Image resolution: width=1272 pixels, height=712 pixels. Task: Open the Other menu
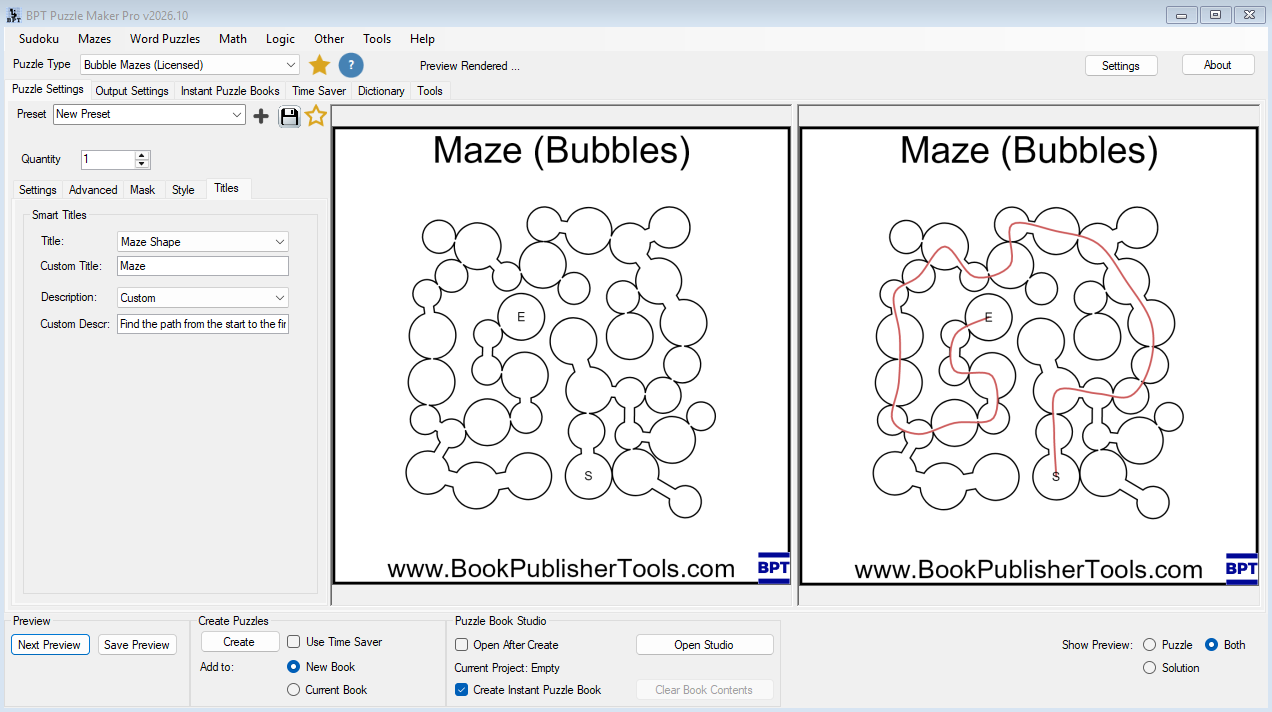[329, 39]
